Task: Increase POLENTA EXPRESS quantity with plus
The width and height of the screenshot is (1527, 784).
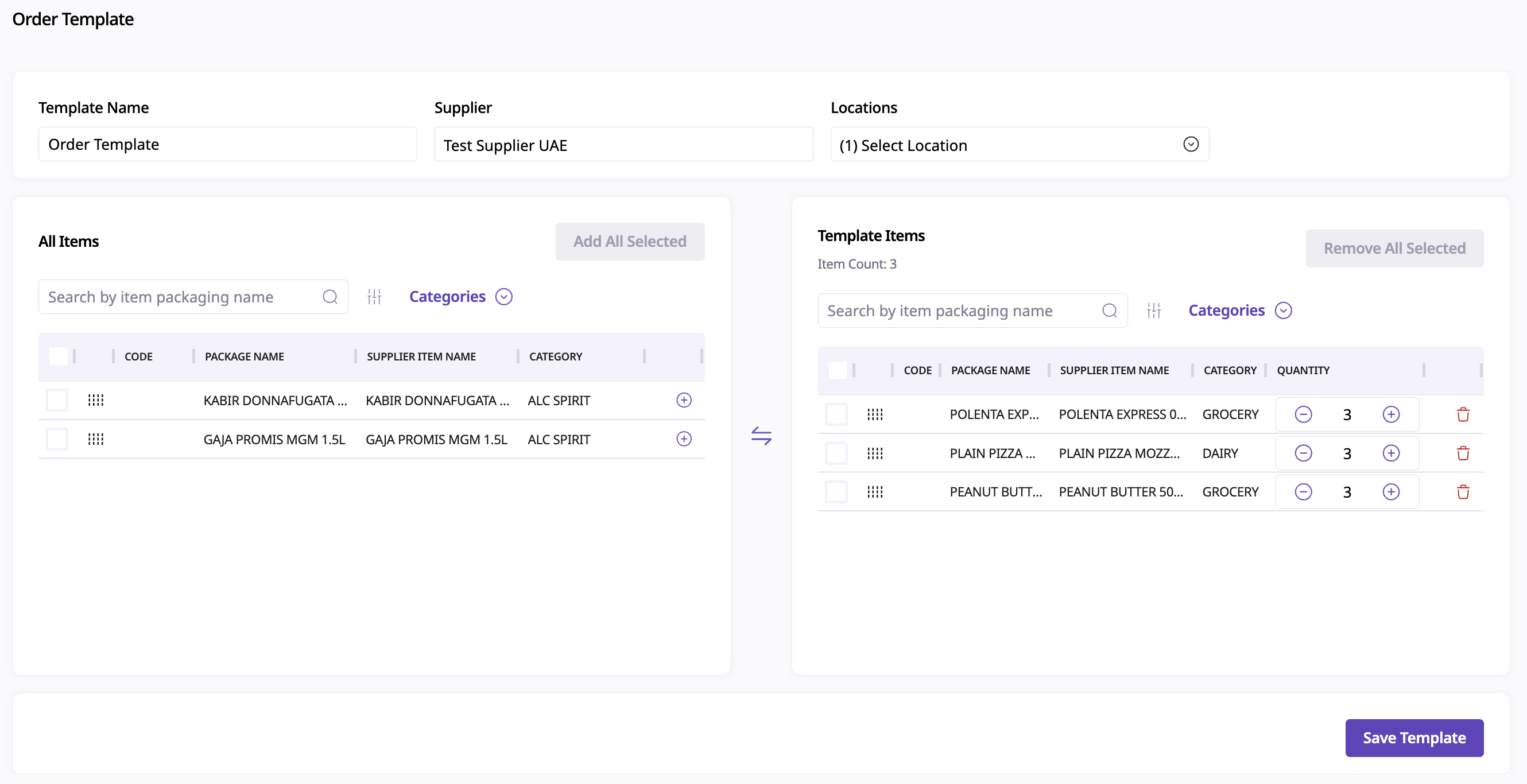Action: click(1390, 414)
